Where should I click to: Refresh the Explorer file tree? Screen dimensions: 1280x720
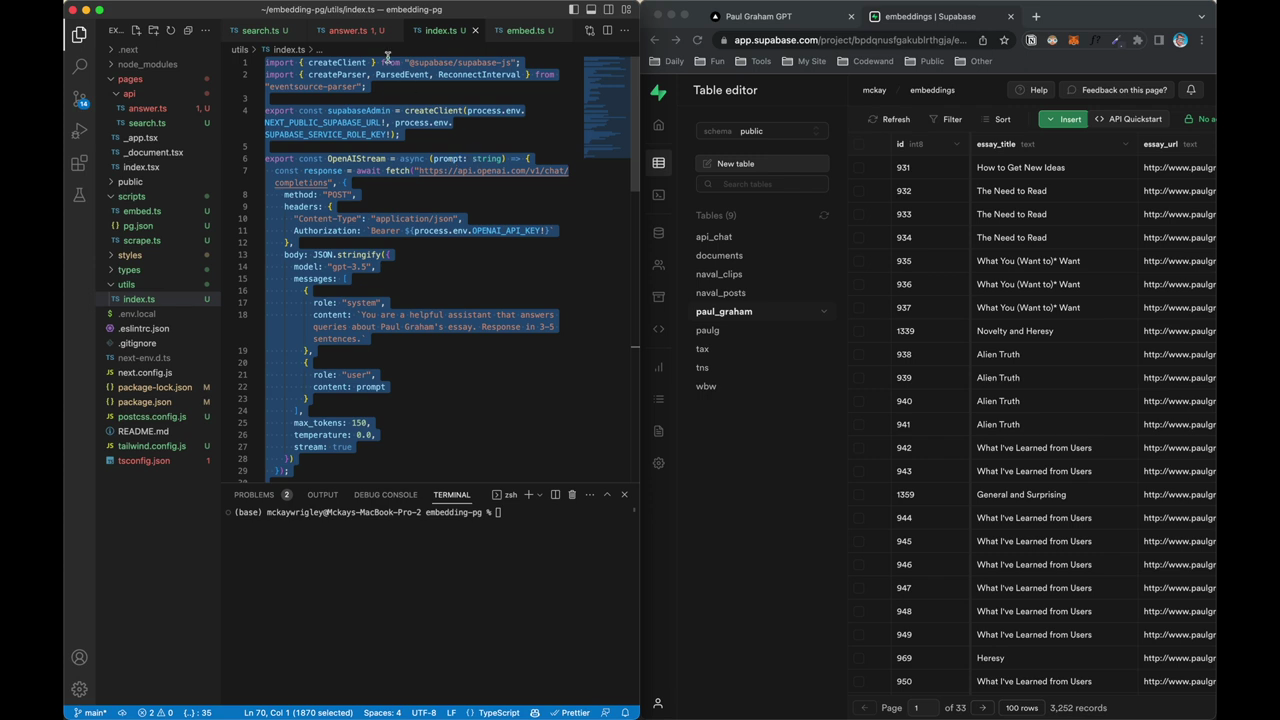click(170, 31)
